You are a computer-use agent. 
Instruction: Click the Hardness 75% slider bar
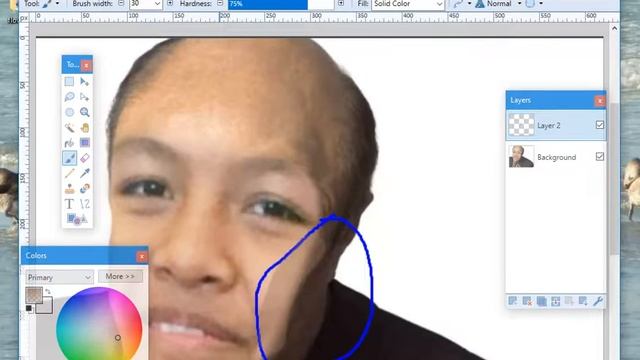click(x=280, y=4)
